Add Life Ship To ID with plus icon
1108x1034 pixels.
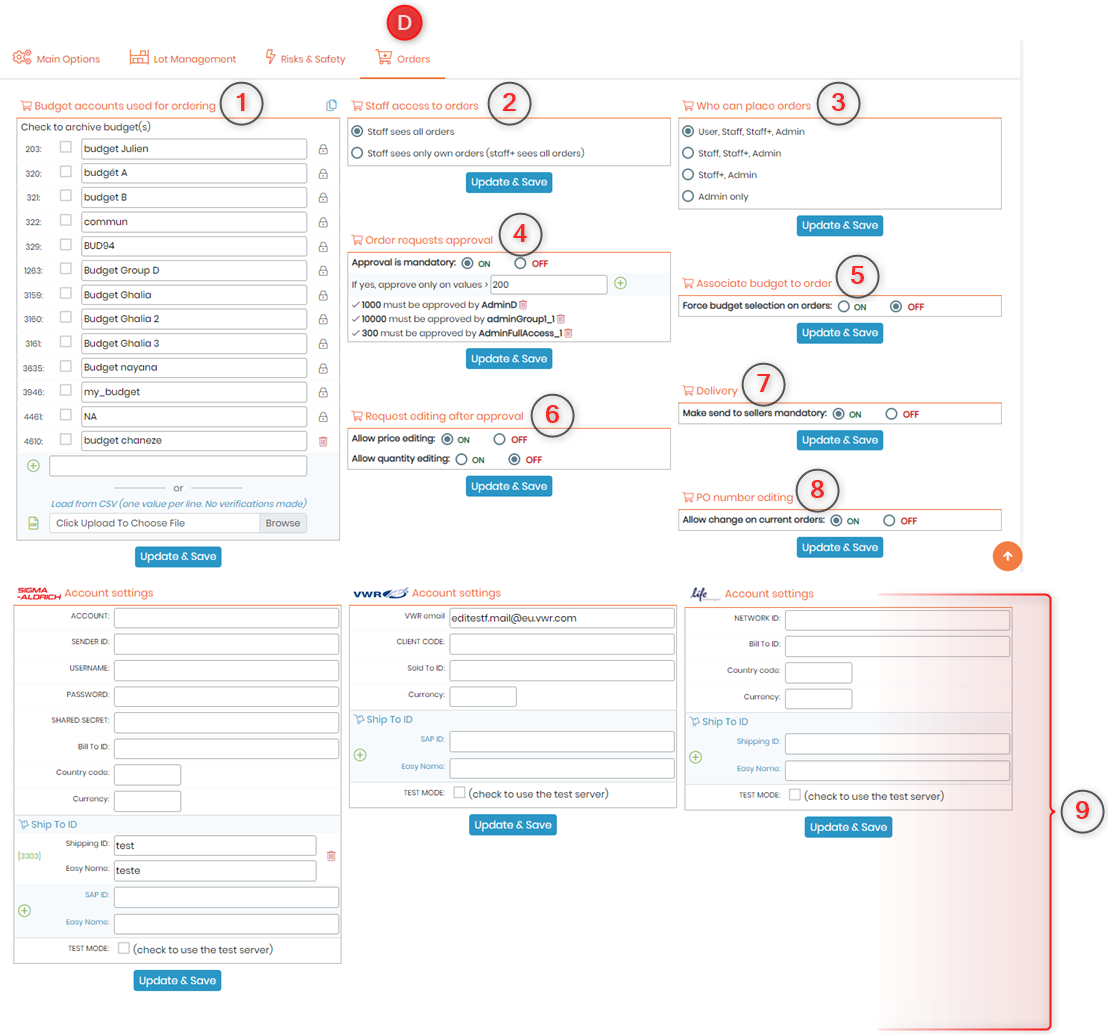(x=695, y=757)
